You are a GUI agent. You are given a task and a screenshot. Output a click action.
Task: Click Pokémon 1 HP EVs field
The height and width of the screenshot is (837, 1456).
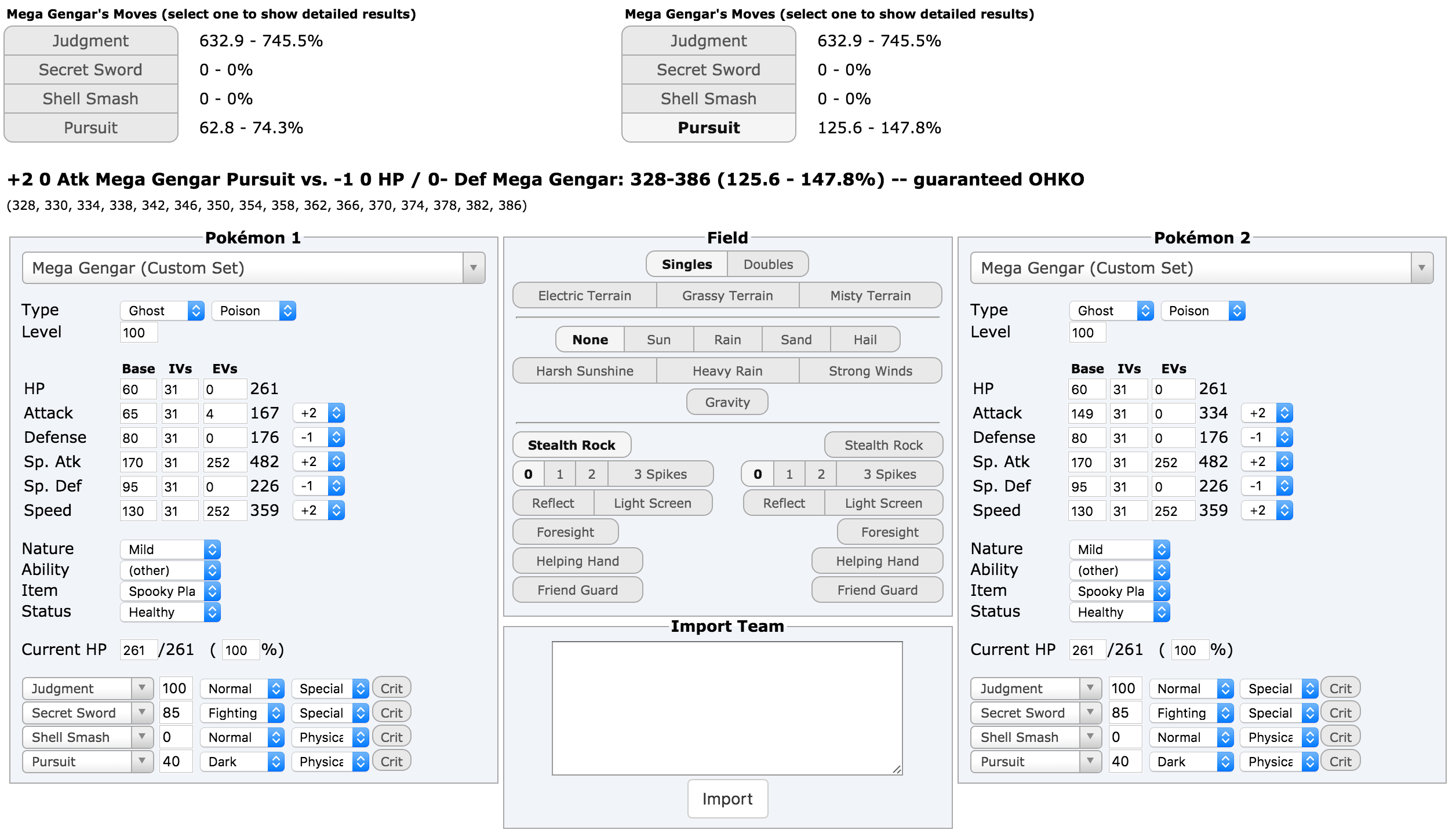[224, 390]
